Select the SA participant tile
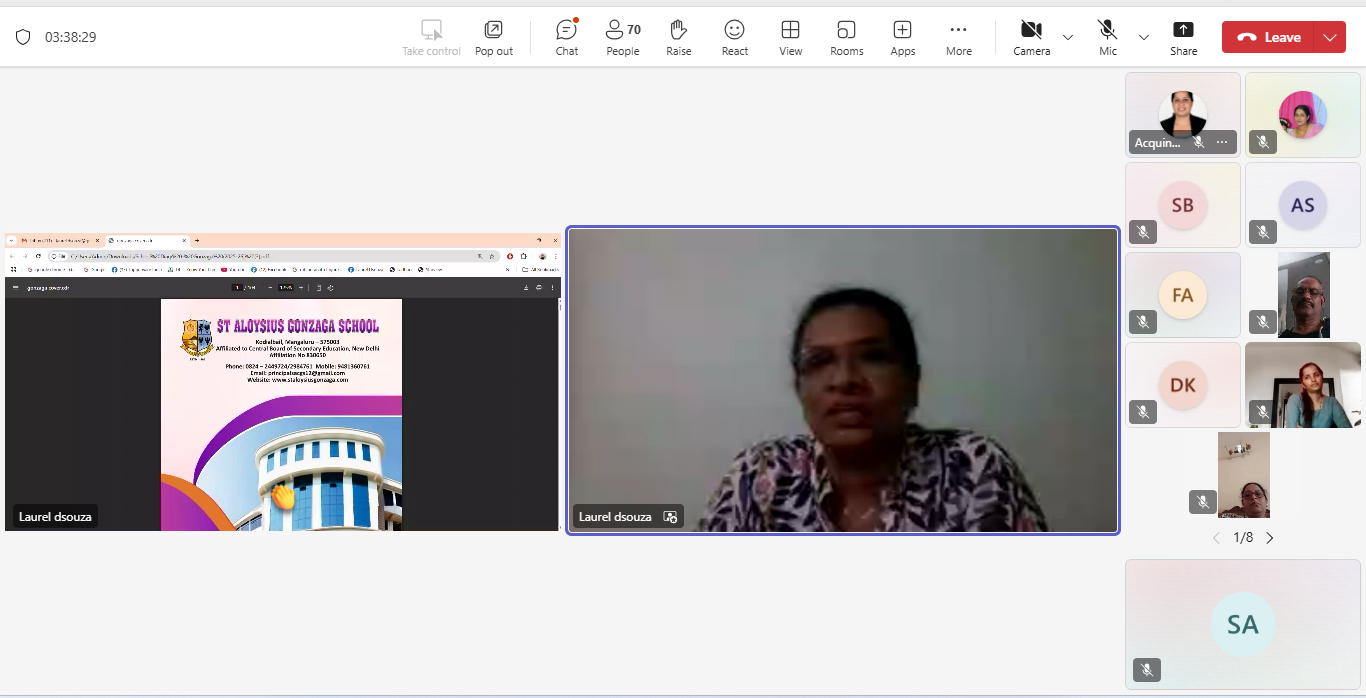This screenshot has height=698, width=1366. pyautogui.click(x=1243, y=624)
